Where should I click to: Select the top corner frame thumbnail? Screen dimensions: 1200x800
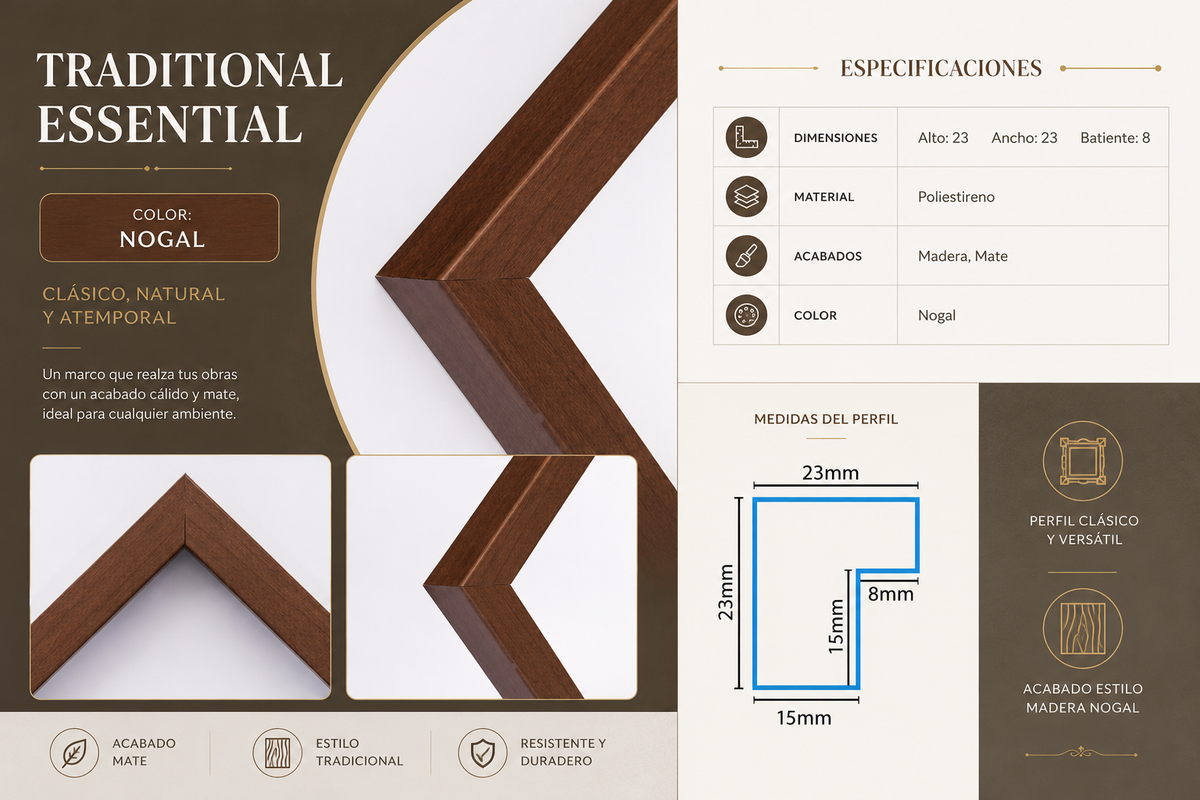180,577
